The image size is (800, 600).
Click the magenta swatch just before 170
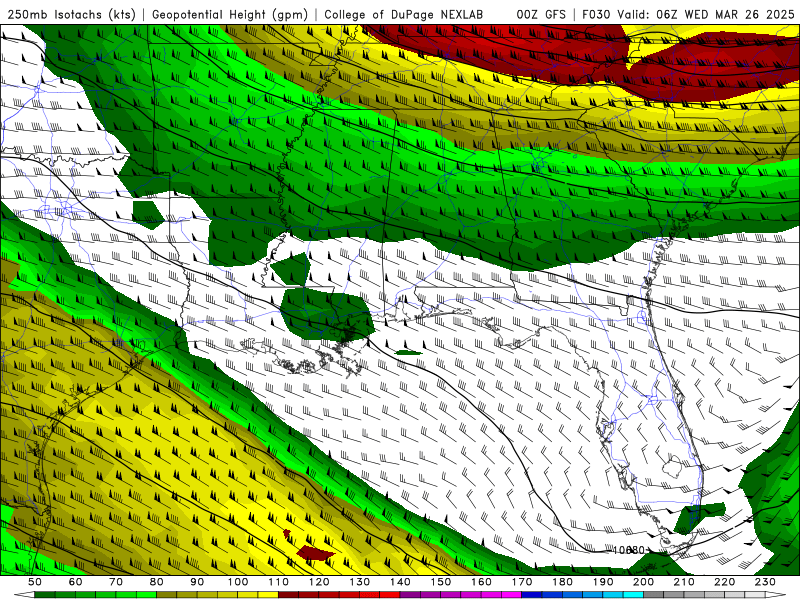(511, 595)
